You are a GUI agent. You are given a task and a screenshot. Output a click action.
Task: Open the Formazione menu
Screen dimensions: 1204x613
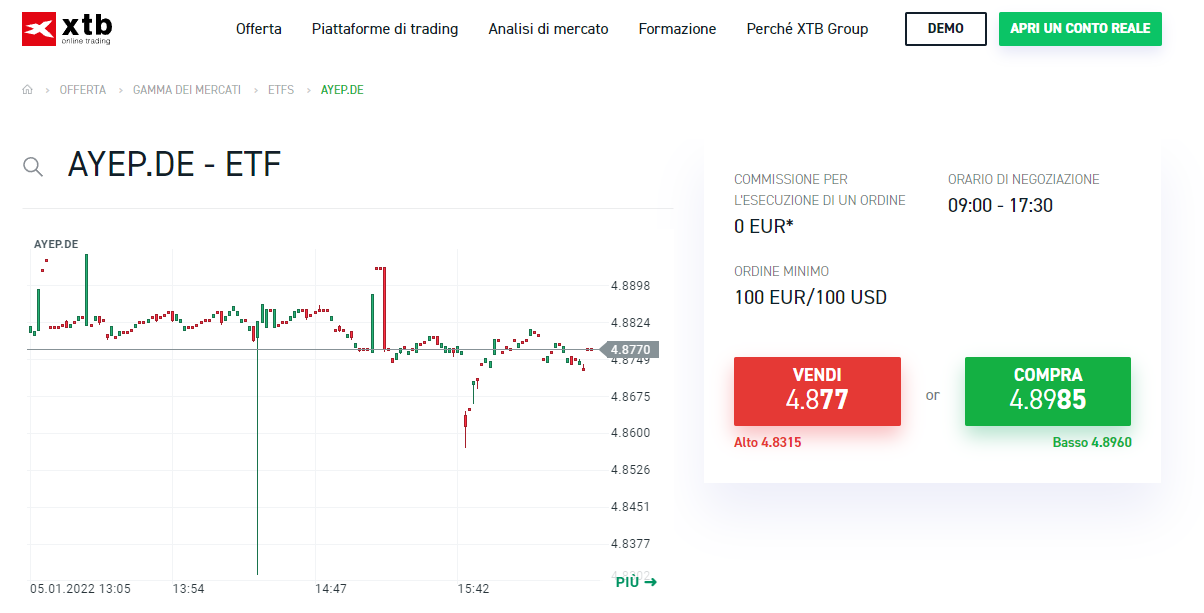tap(677, 29)
